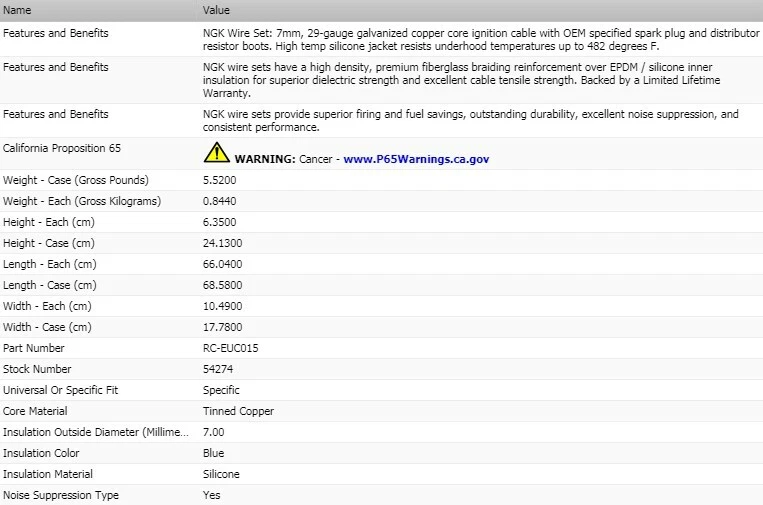The image size is (763, 505).
Task: Select the value 17.7800
Action: coord(222,327)
